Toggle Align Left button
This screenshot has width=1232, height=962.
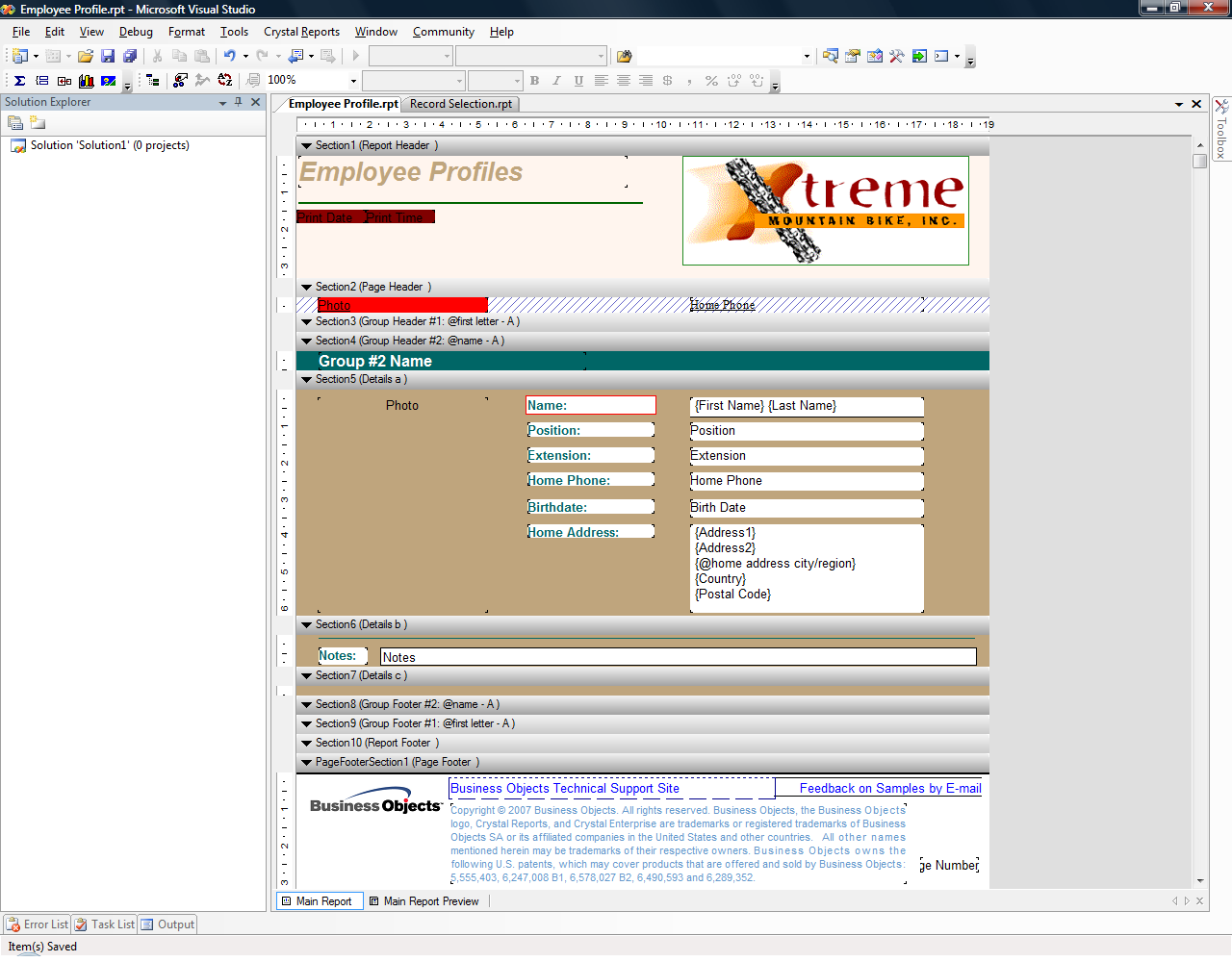[x=601, y=81]
